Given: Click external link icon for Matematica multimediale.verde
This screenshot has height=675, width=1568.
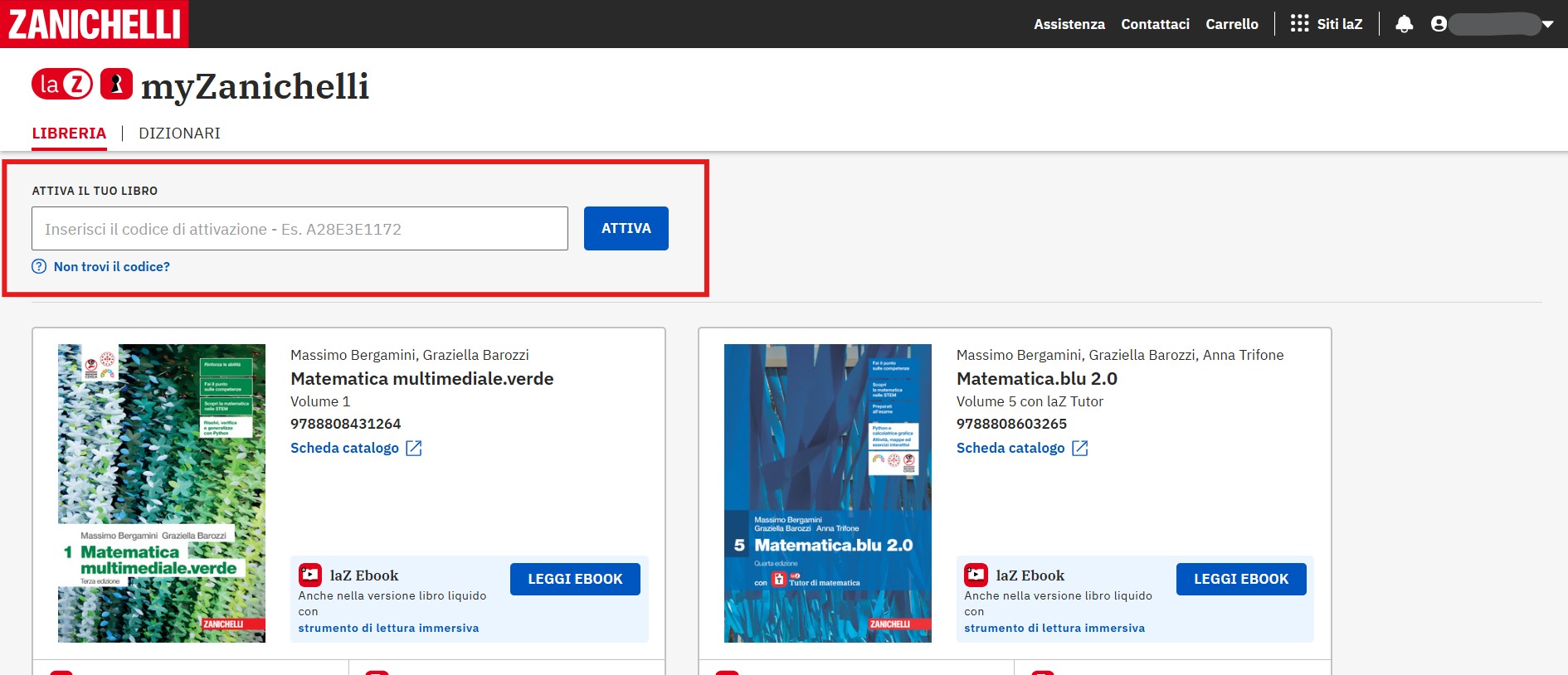Looking at the screenshot, I should pos(413,448).
